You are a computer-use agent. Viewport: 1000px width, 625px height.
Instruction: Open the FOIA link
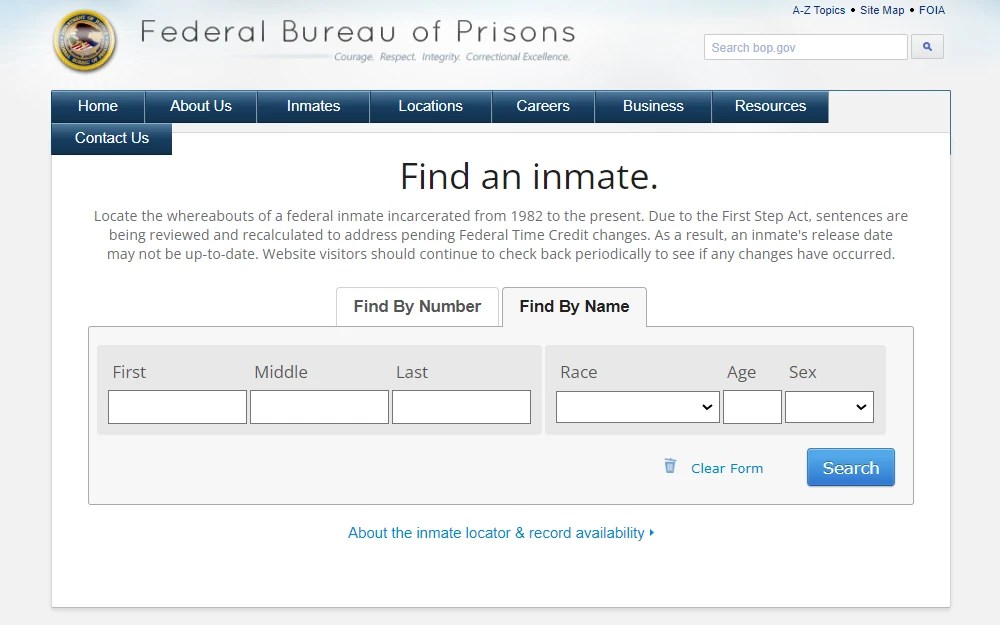pyautogui.click(x=932, y=10)
